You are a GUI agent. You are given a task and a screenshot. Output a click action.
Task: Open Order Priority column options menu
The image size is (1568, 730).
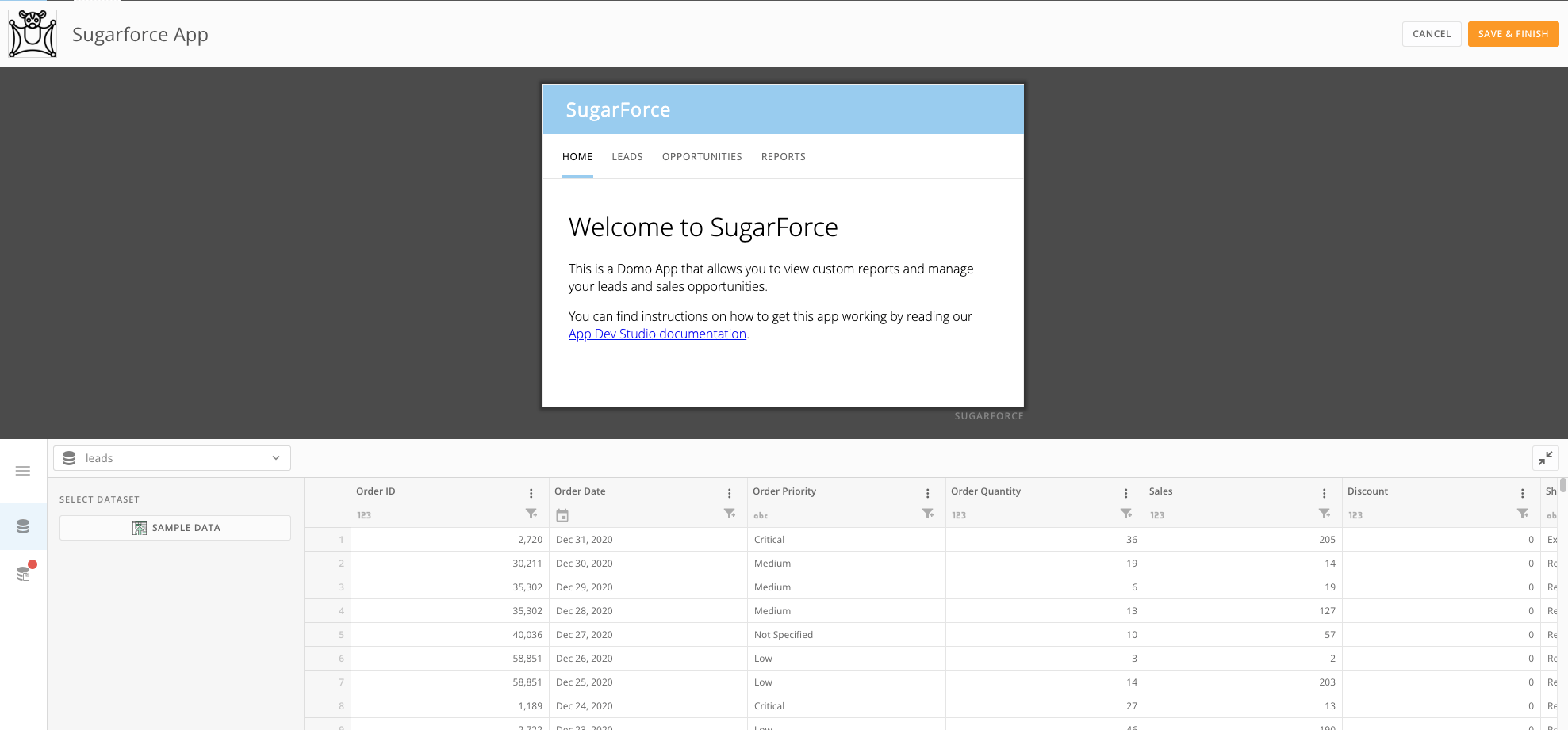click(928, 493)
